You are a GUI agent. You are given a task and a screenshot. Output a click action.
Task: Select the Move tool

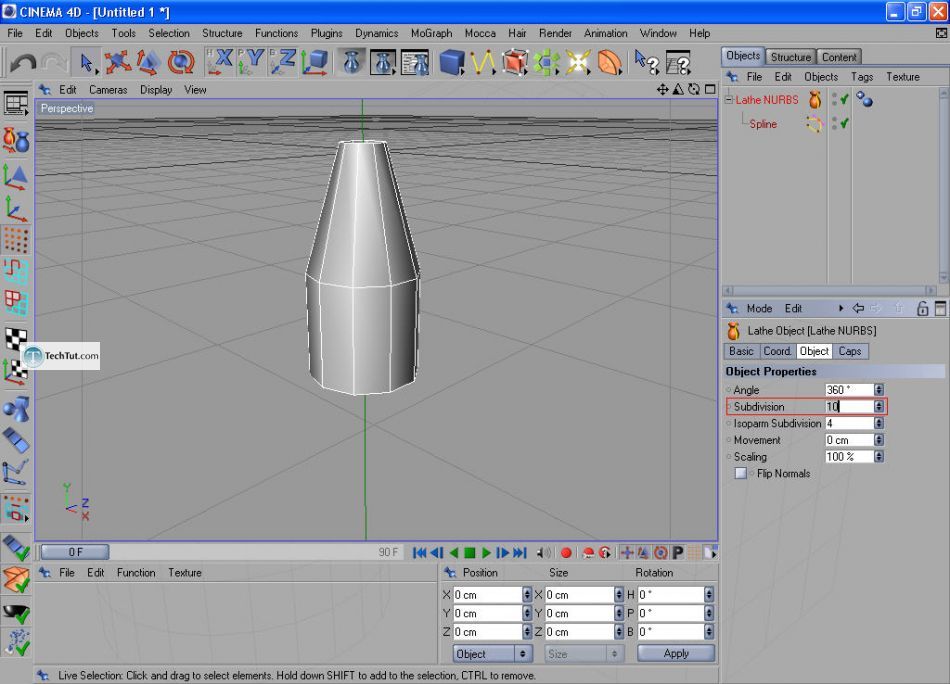point(117,62)
